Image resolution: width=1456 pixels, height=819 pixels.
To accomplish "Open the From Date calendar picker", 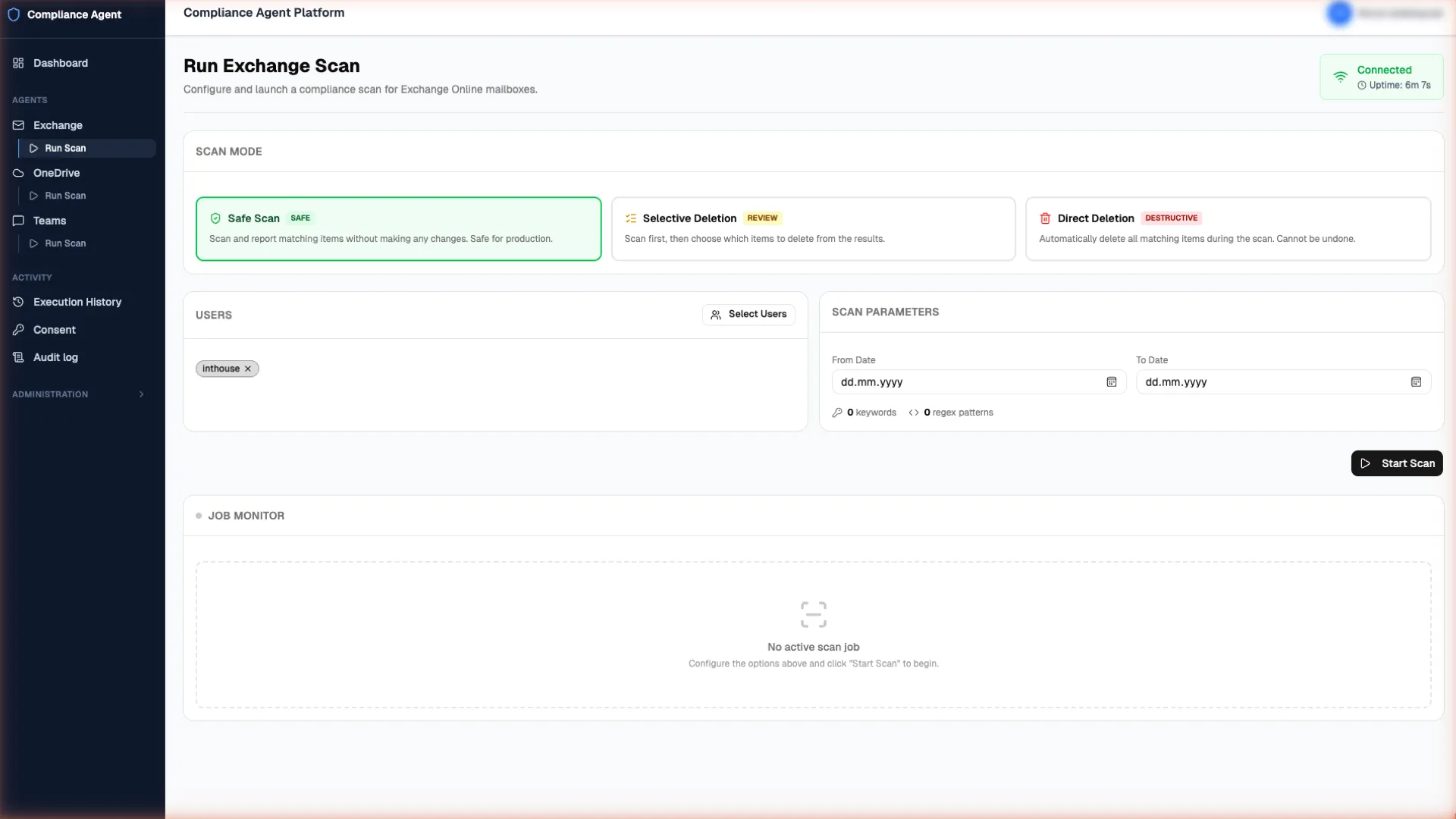I will point(1112,382).
